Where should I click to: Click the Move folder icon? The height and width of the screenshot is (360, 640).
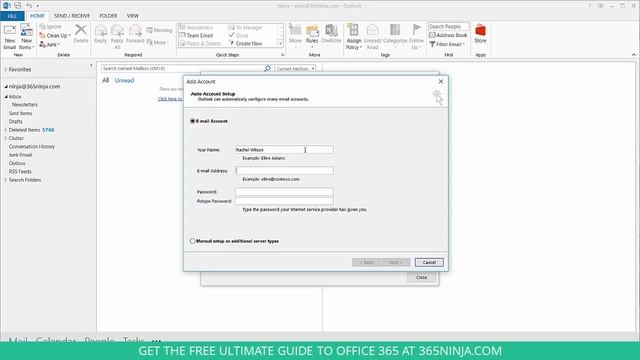click(x=295, y=30)
